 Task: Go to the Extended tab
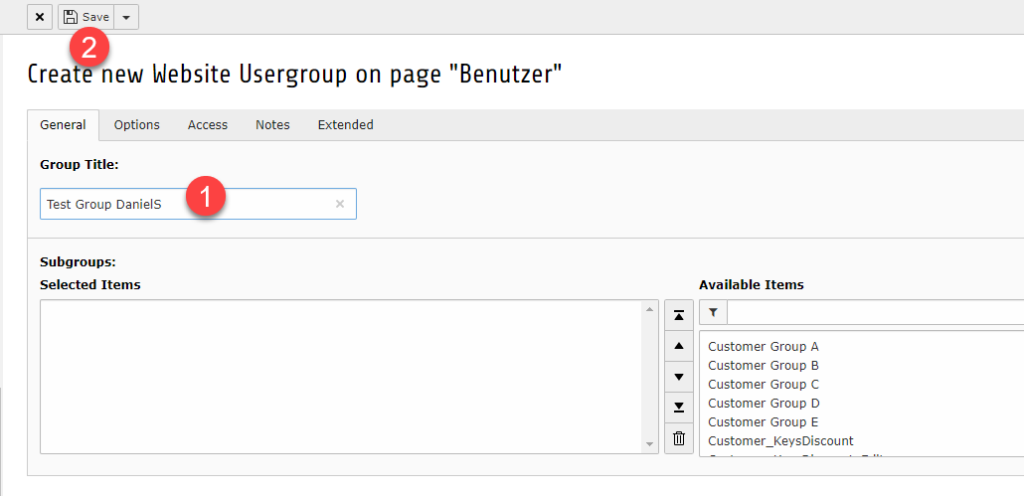coord(345,125)
